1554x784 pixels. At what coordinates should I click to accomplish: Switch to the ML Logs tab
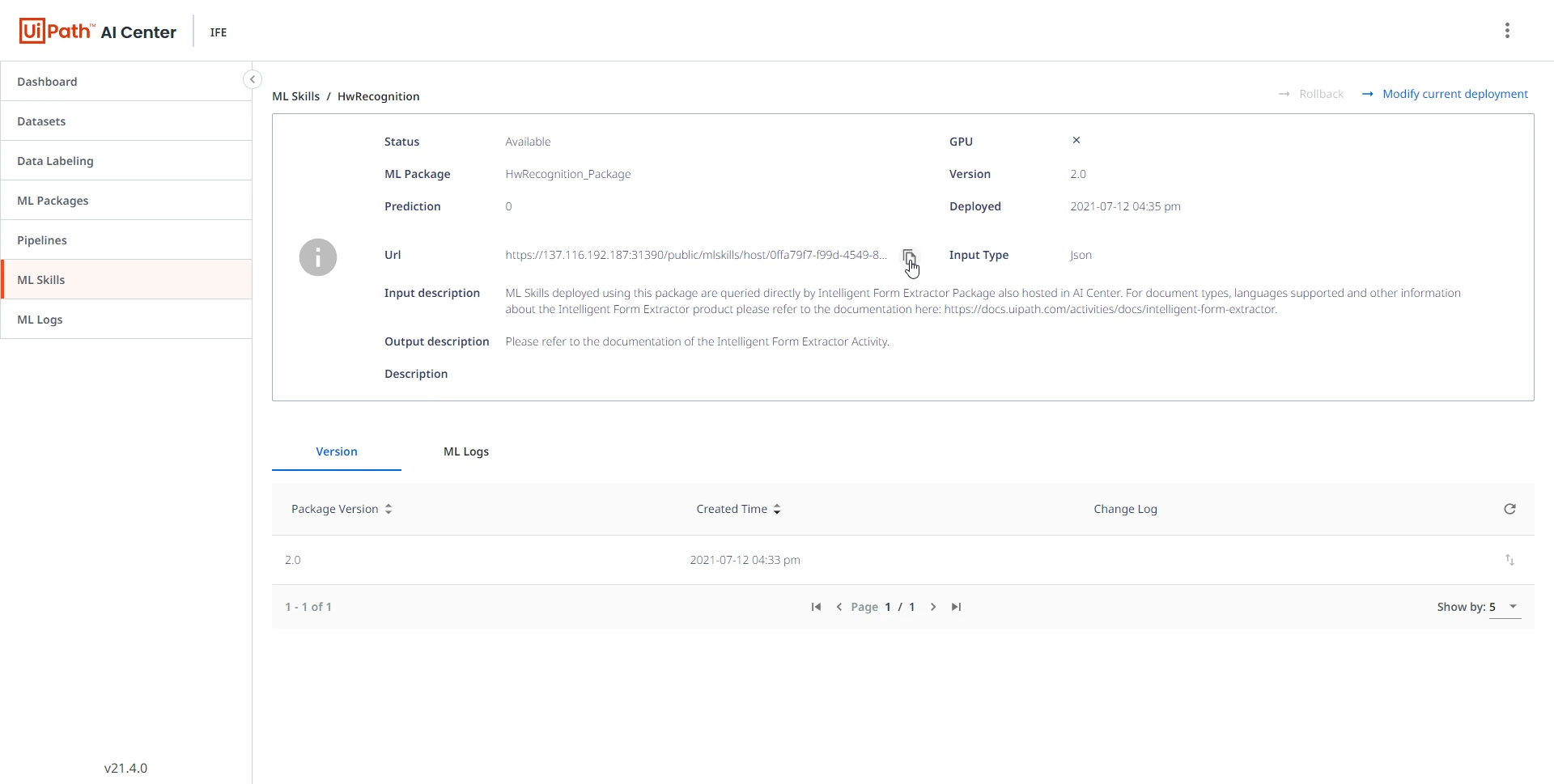point(466,451)
